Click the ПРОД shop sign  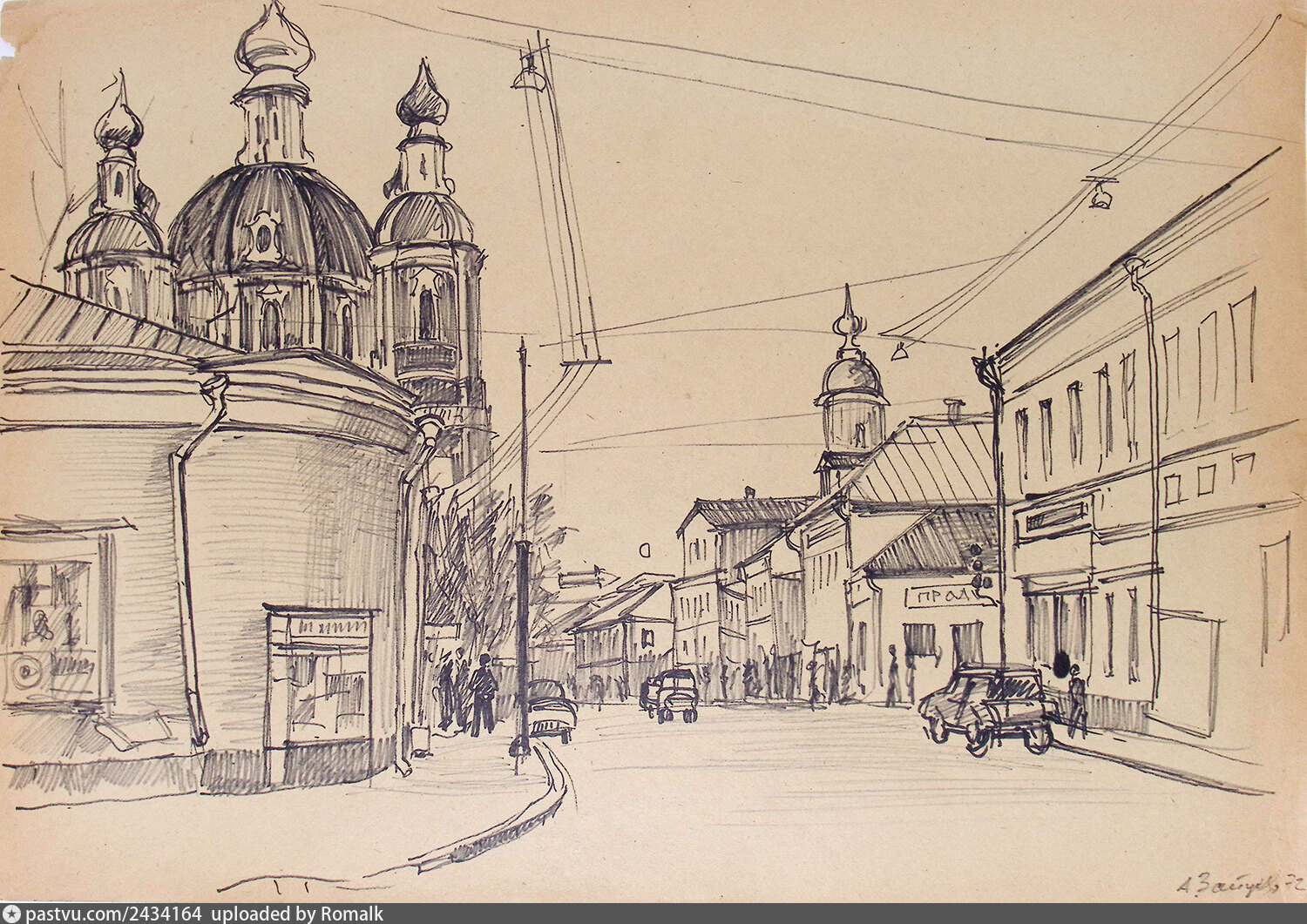(945, 597)
